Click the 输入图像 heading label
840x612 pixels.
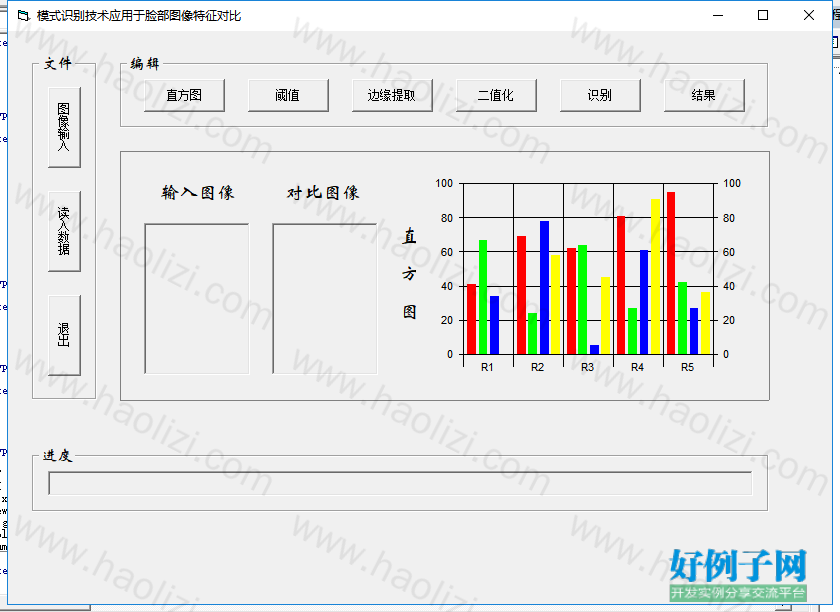(x=198, y=192)
